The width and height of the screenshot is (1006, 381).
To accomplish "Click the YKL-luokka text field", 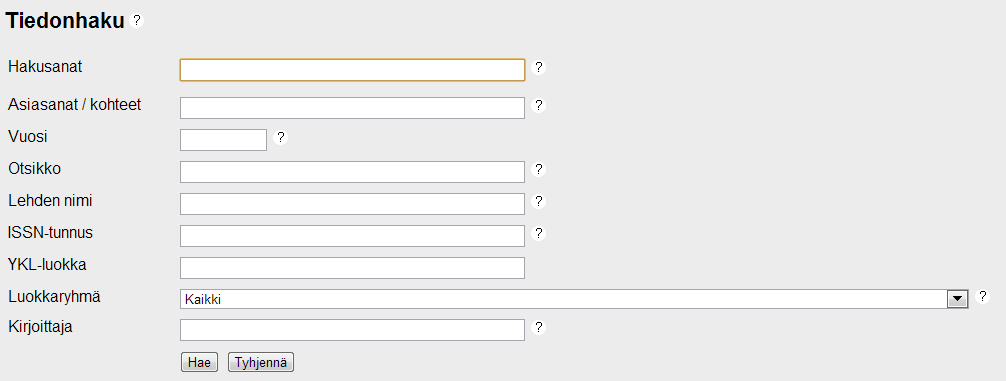I will [x=352, y=268].
